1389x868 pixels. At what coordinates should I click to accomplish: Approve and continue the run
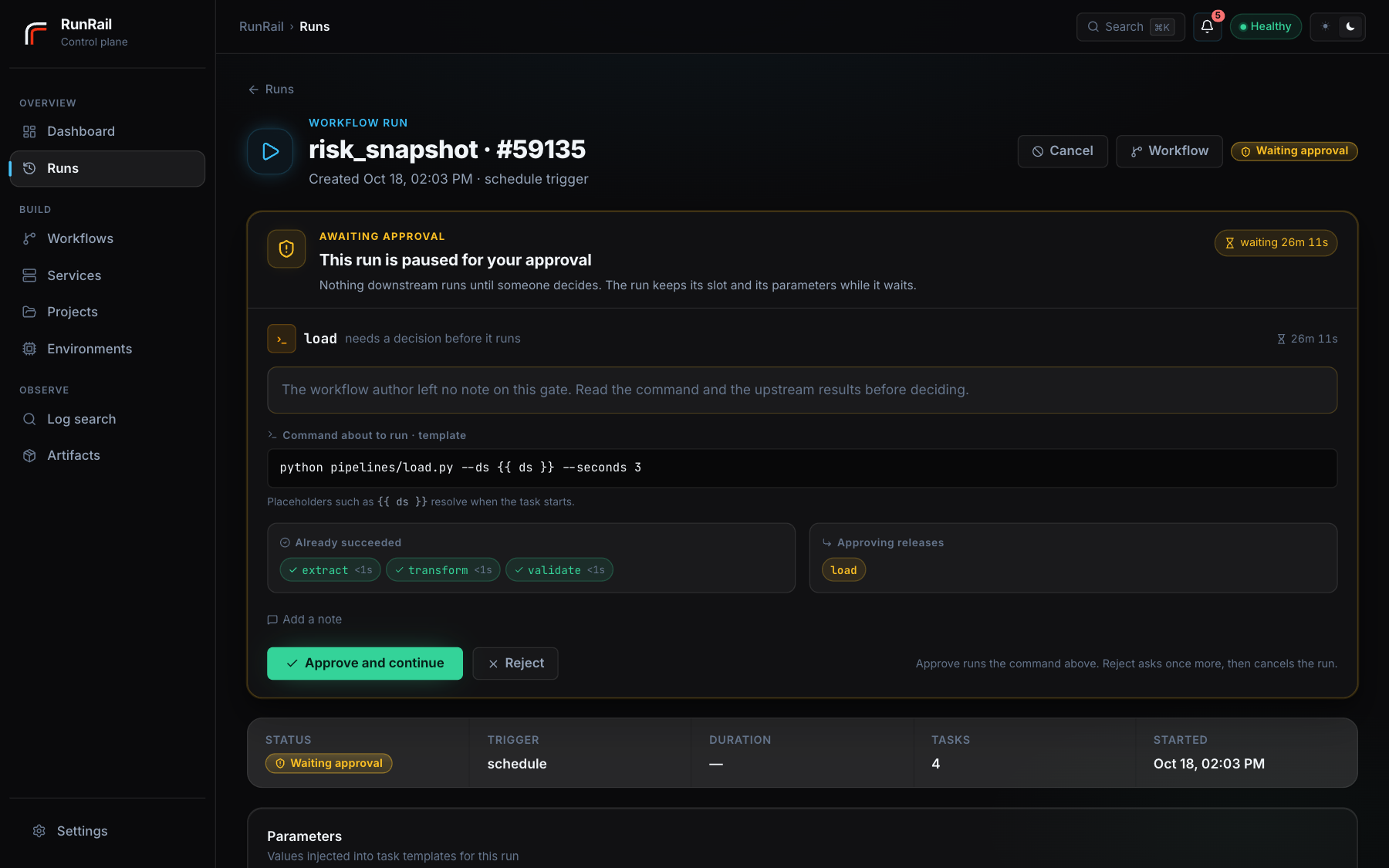point(365,664)
